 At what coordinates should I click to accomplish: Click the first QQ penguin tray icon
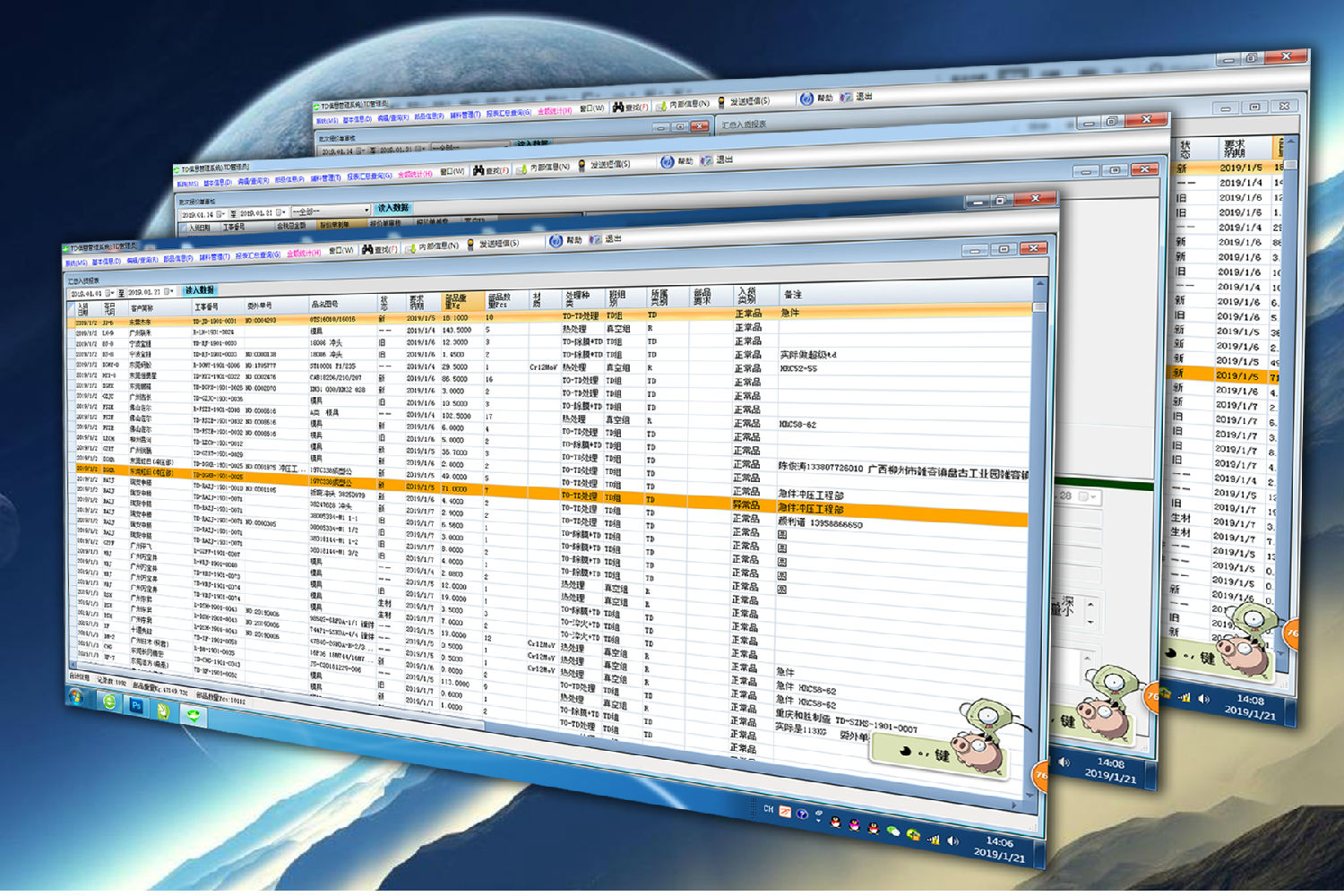click(x=835, y=822)
